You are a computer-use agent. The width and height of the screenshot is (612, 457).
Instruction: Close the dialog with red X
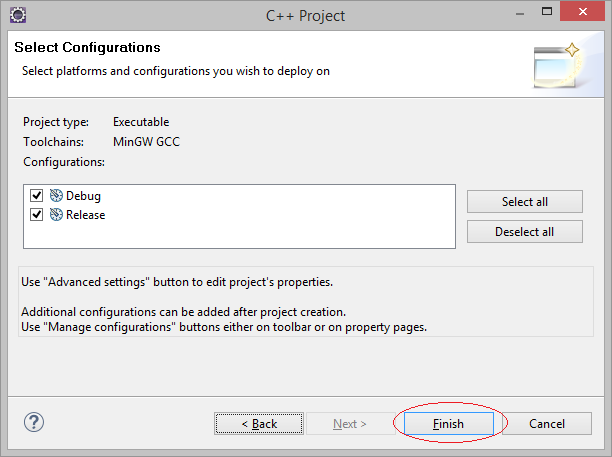coord(582,12)
